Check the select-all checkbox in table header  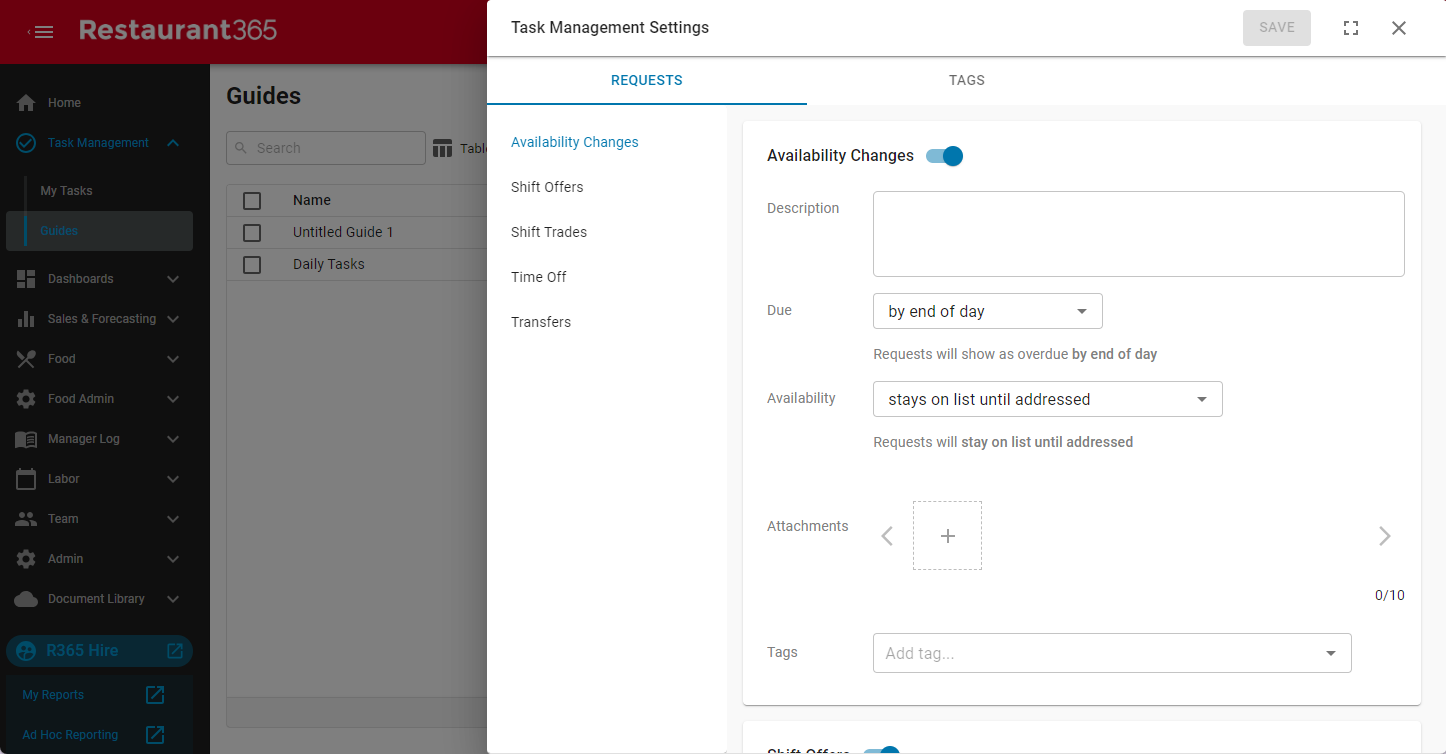(x=252, y=201)
